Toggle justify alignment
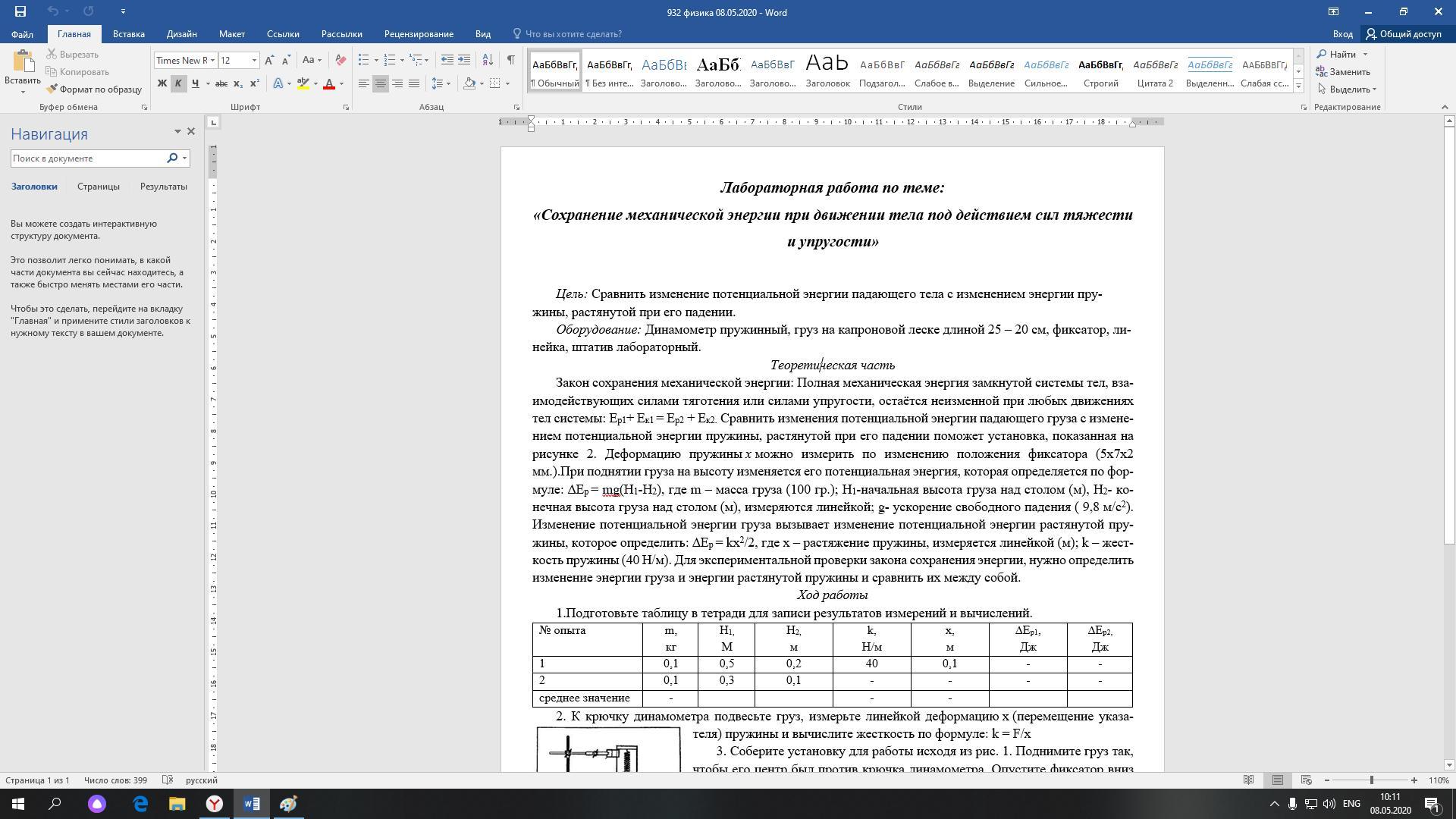Screen dimensions: 1456x819 pos(414,83)
